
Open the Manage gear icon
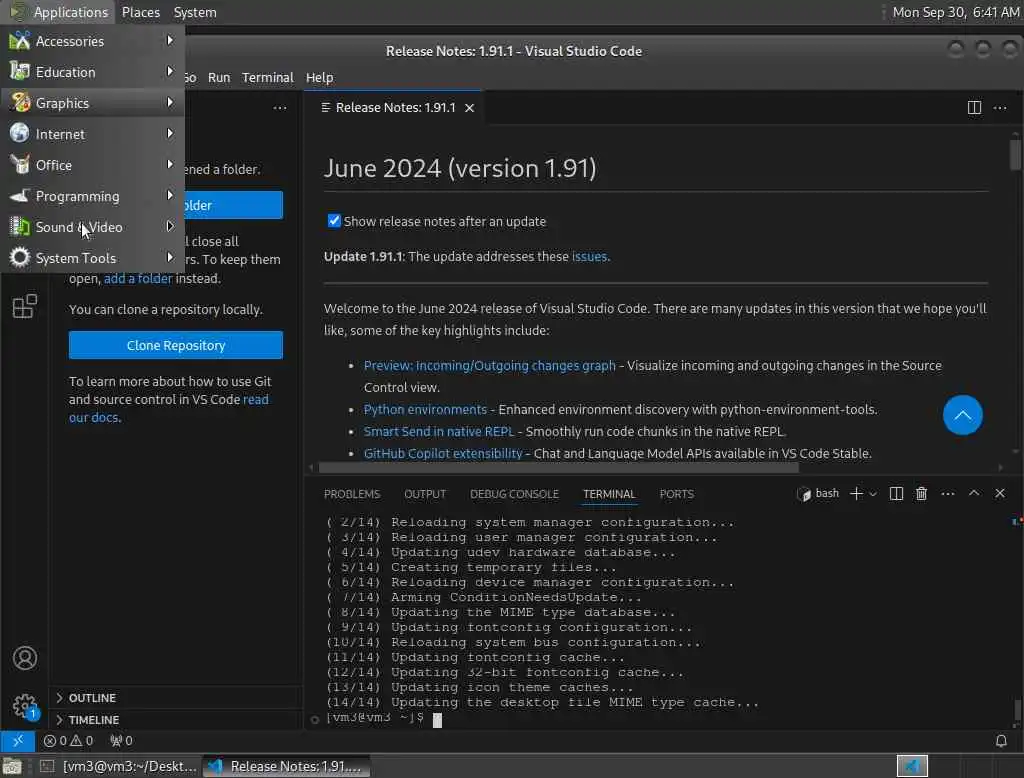click(25, 705)
